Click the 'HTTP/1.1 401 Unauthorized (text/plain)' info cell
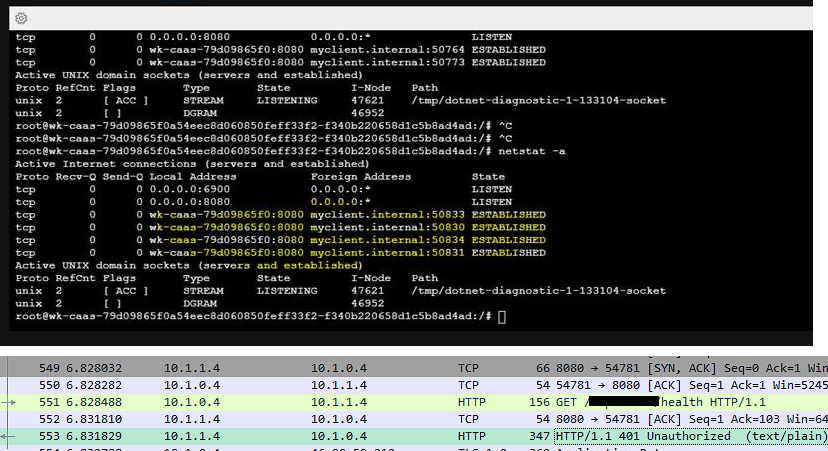This screenshot has height=451, width=828. click(x=691, y=436)
